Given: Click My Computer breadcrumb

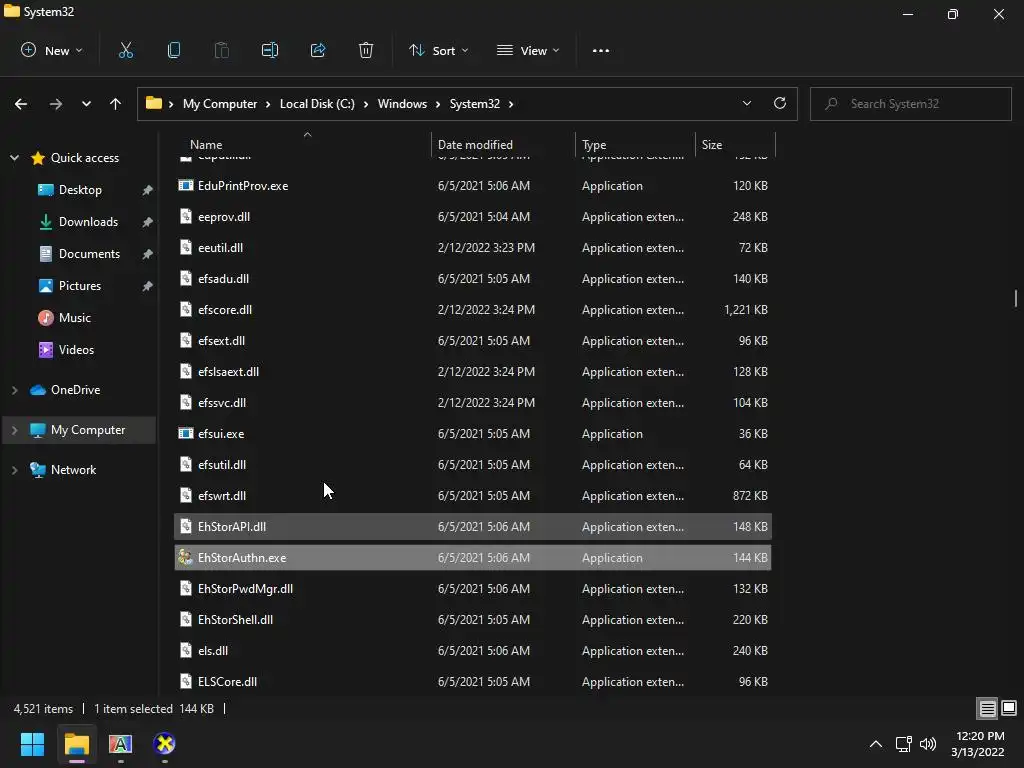Looking at the screenshot, I should 220,104.
